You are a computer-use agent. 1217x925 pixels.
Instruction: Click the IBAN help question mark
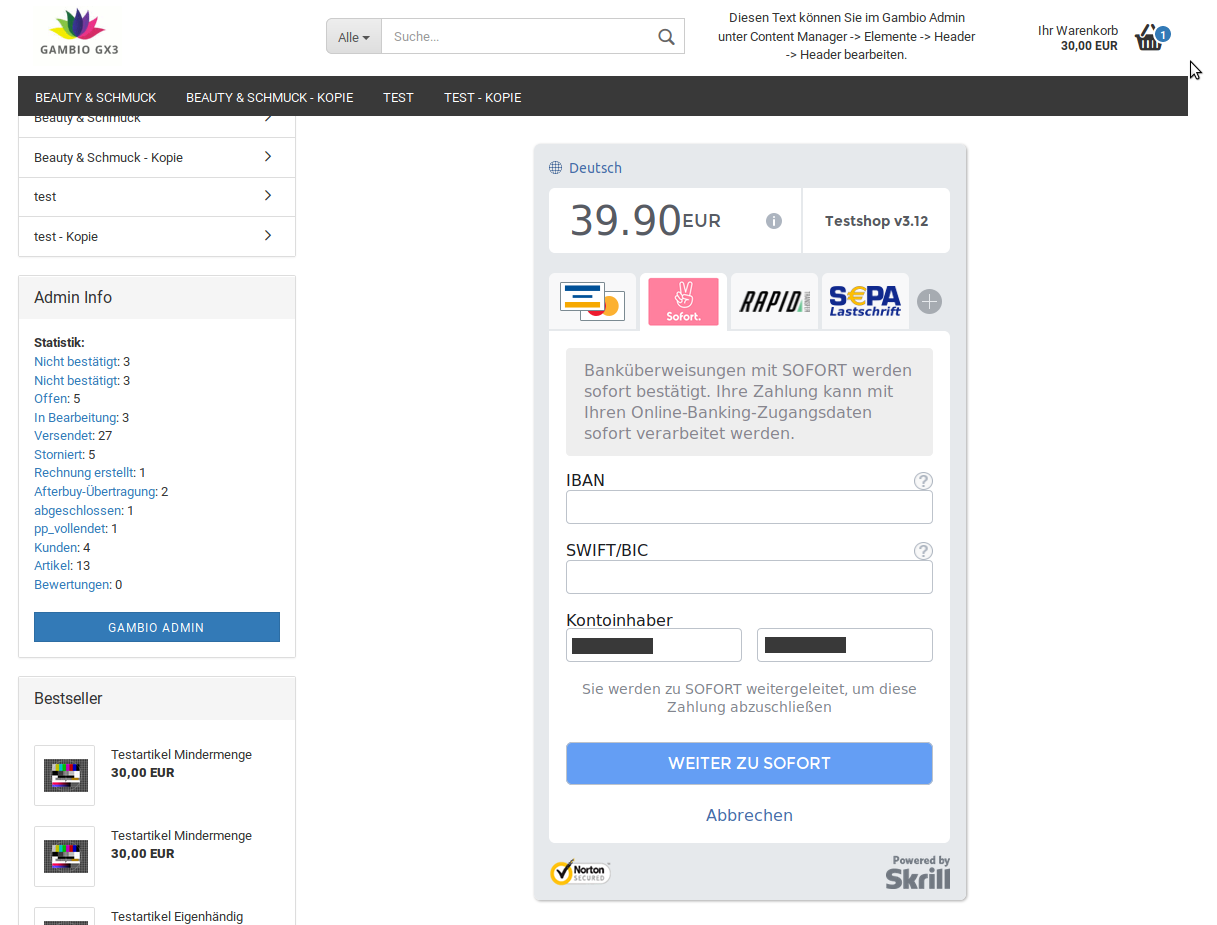[923, 481]
